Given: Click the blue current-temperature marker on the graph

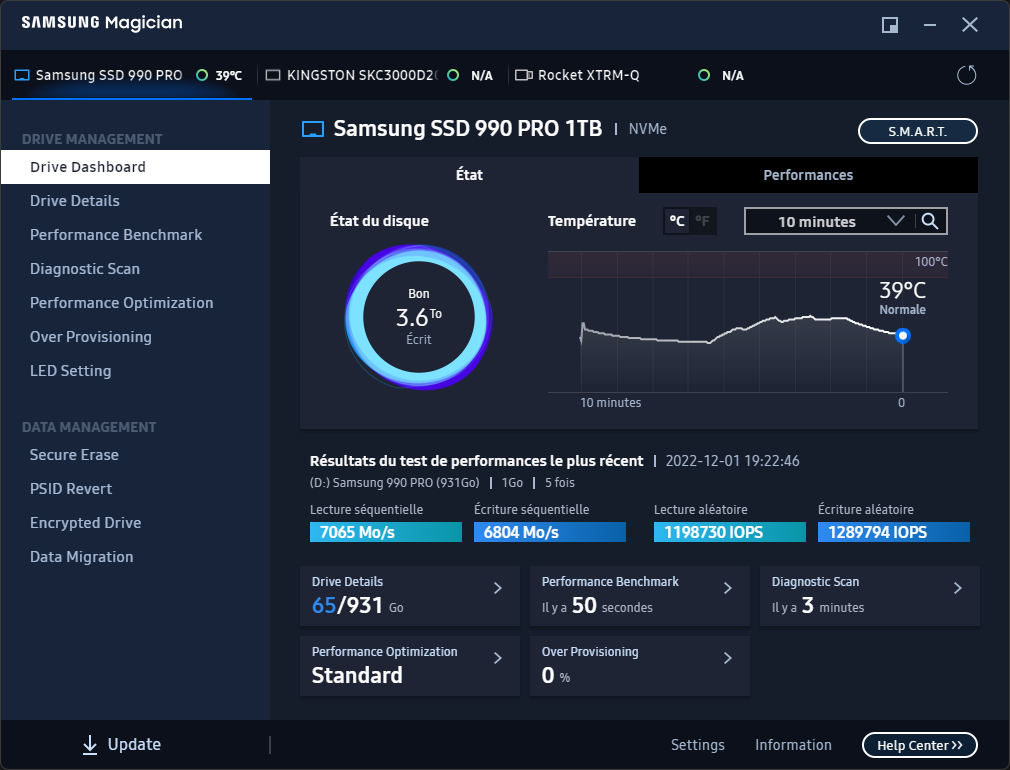Looking at the screenshot, I should (x=902, y=336).
